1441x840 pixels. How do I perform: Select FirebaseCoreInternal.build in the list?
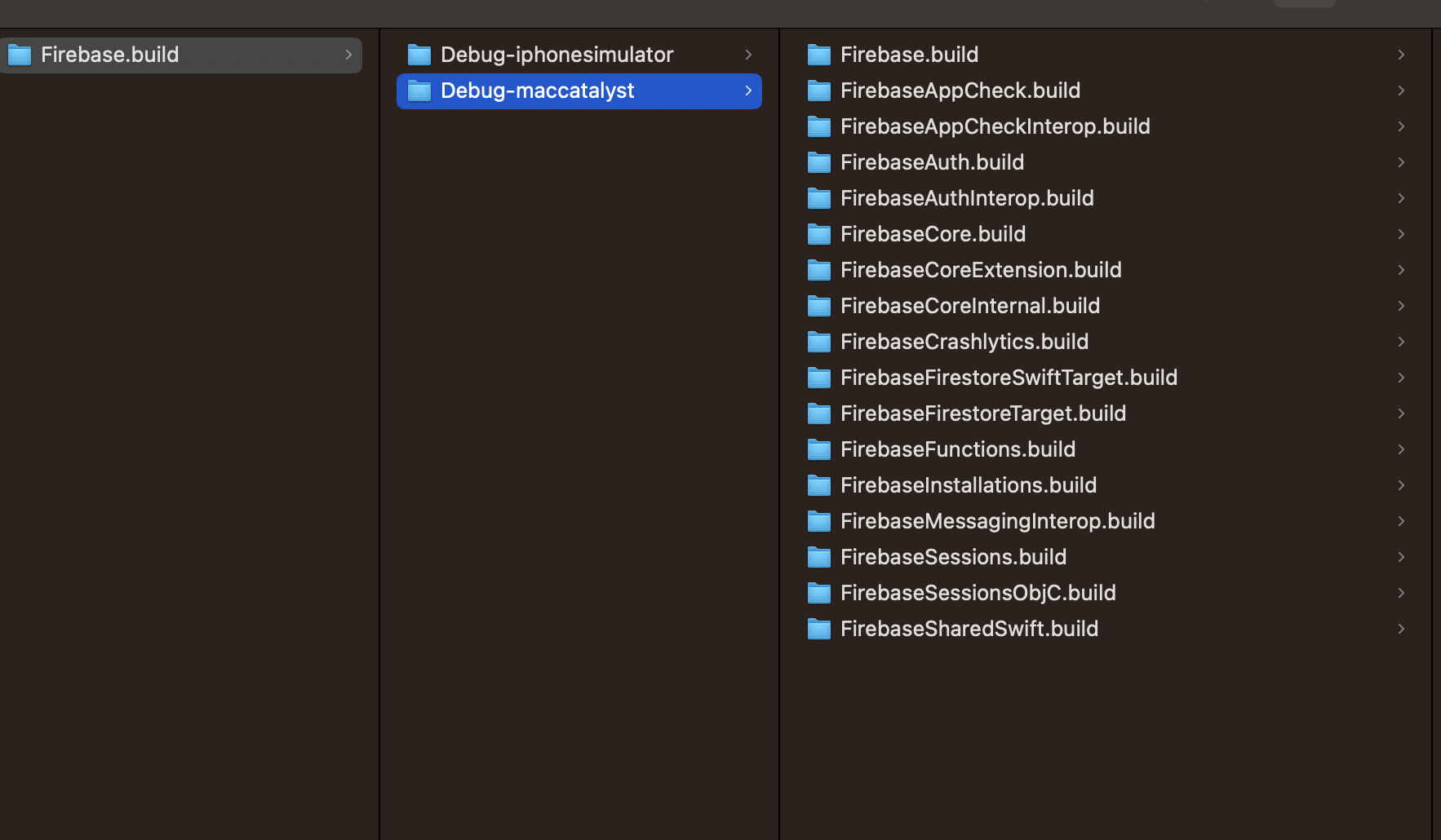[970, 306]
